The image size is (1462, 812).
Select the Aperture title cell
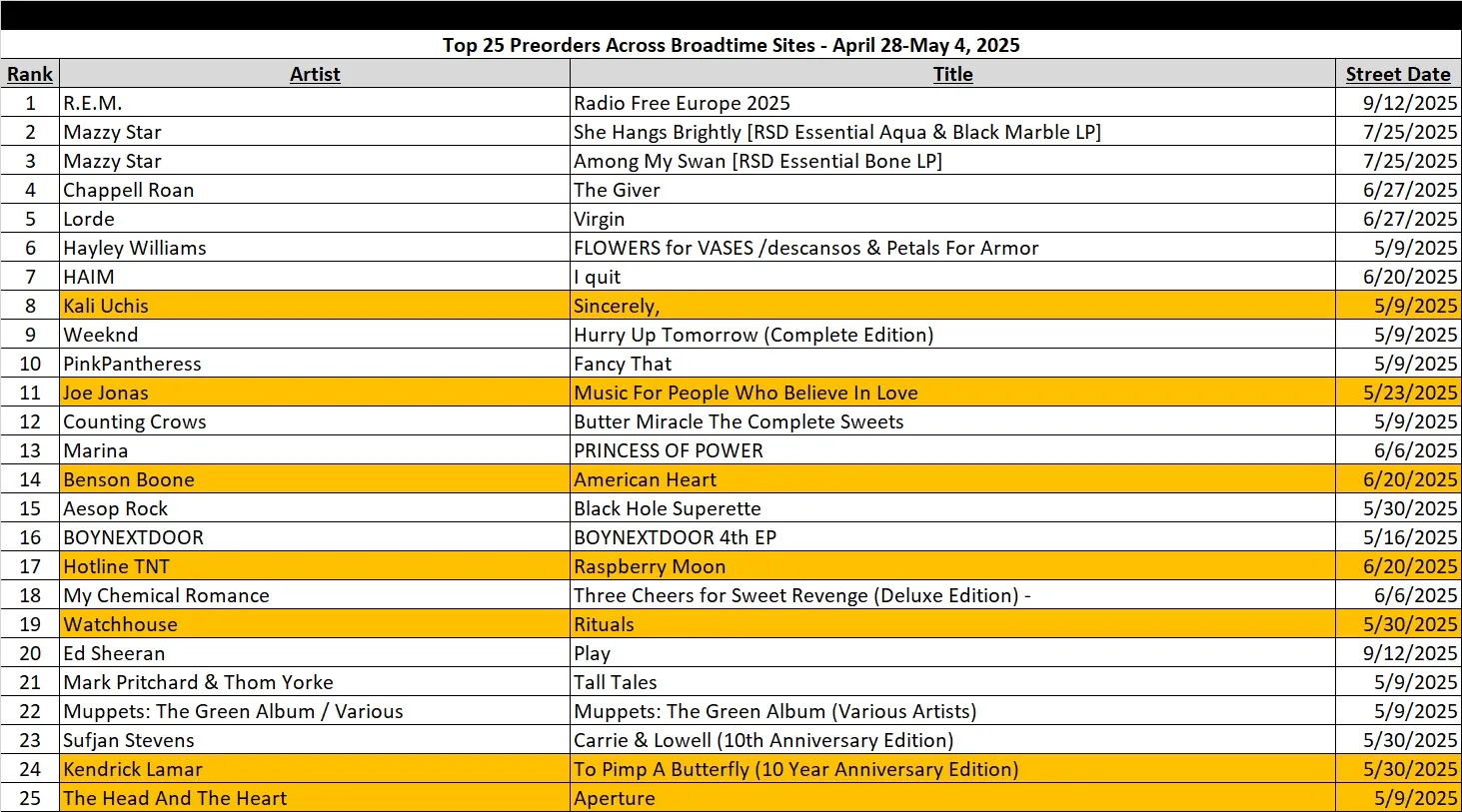(952, 798)
